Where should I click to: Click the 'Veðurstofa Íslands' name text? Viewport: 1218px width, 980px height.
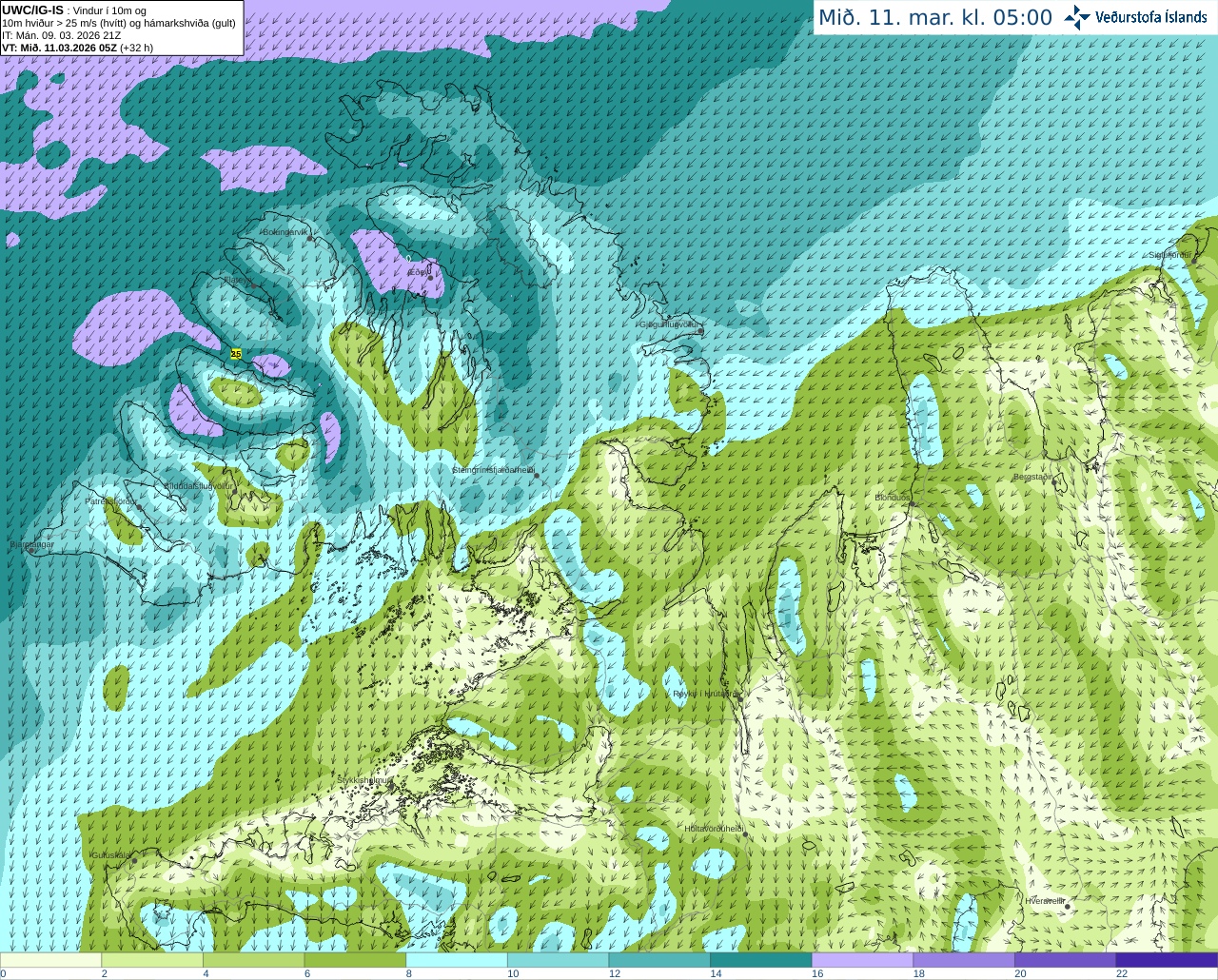(1150, 17)
